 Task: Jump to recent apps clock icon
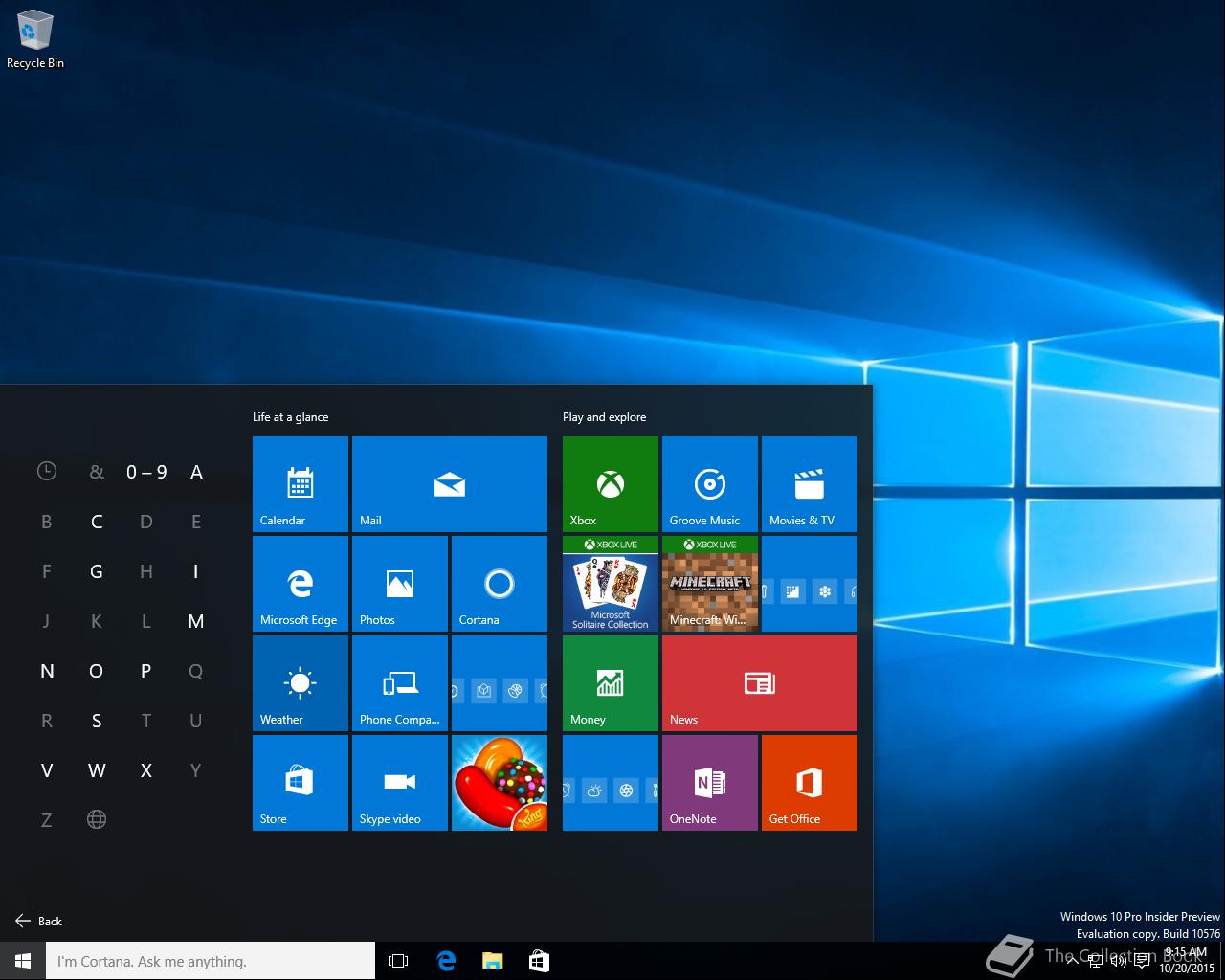47,471
